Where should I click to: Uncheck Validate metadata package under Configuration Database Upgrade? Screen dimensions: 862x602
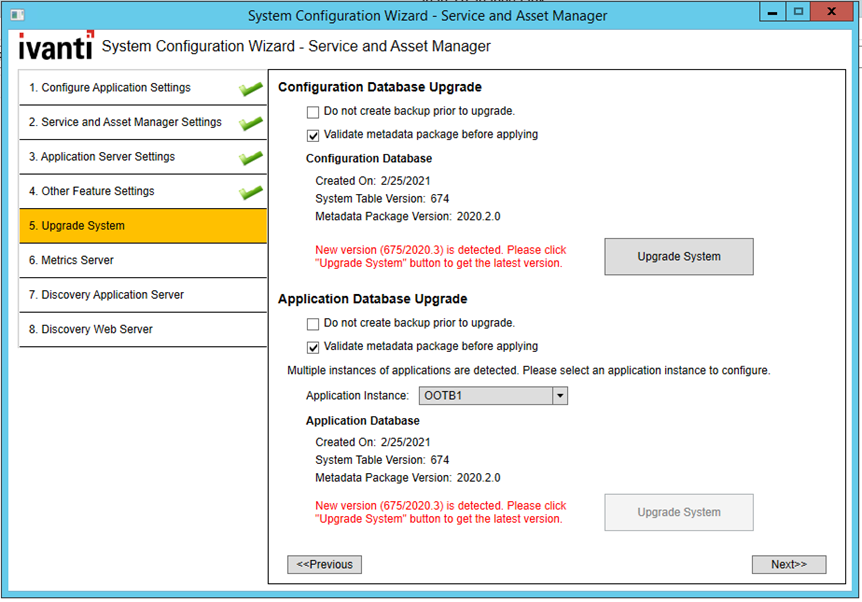coord(313,135)
